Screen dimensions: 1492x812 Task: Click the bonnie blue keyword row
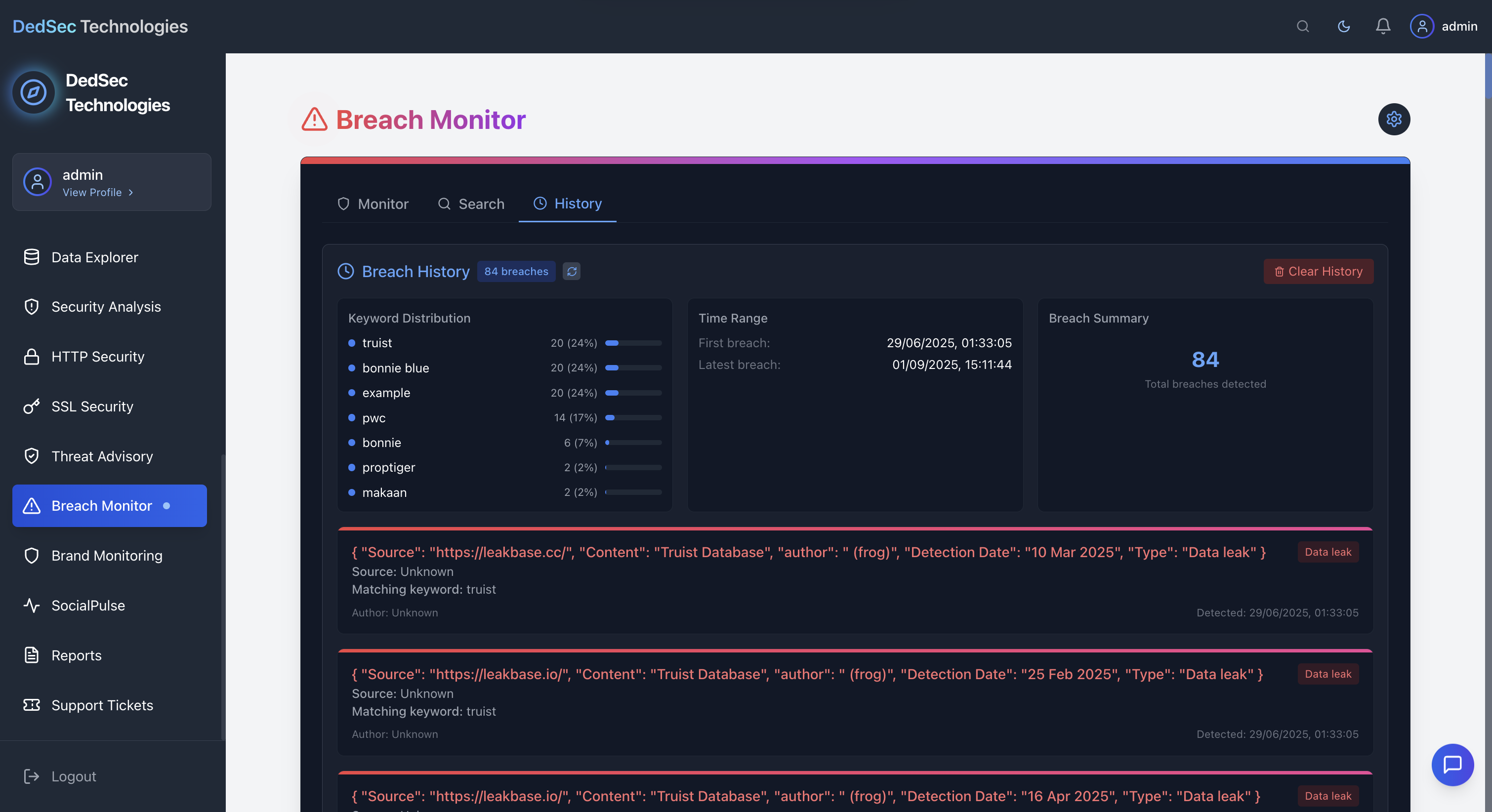504,368
